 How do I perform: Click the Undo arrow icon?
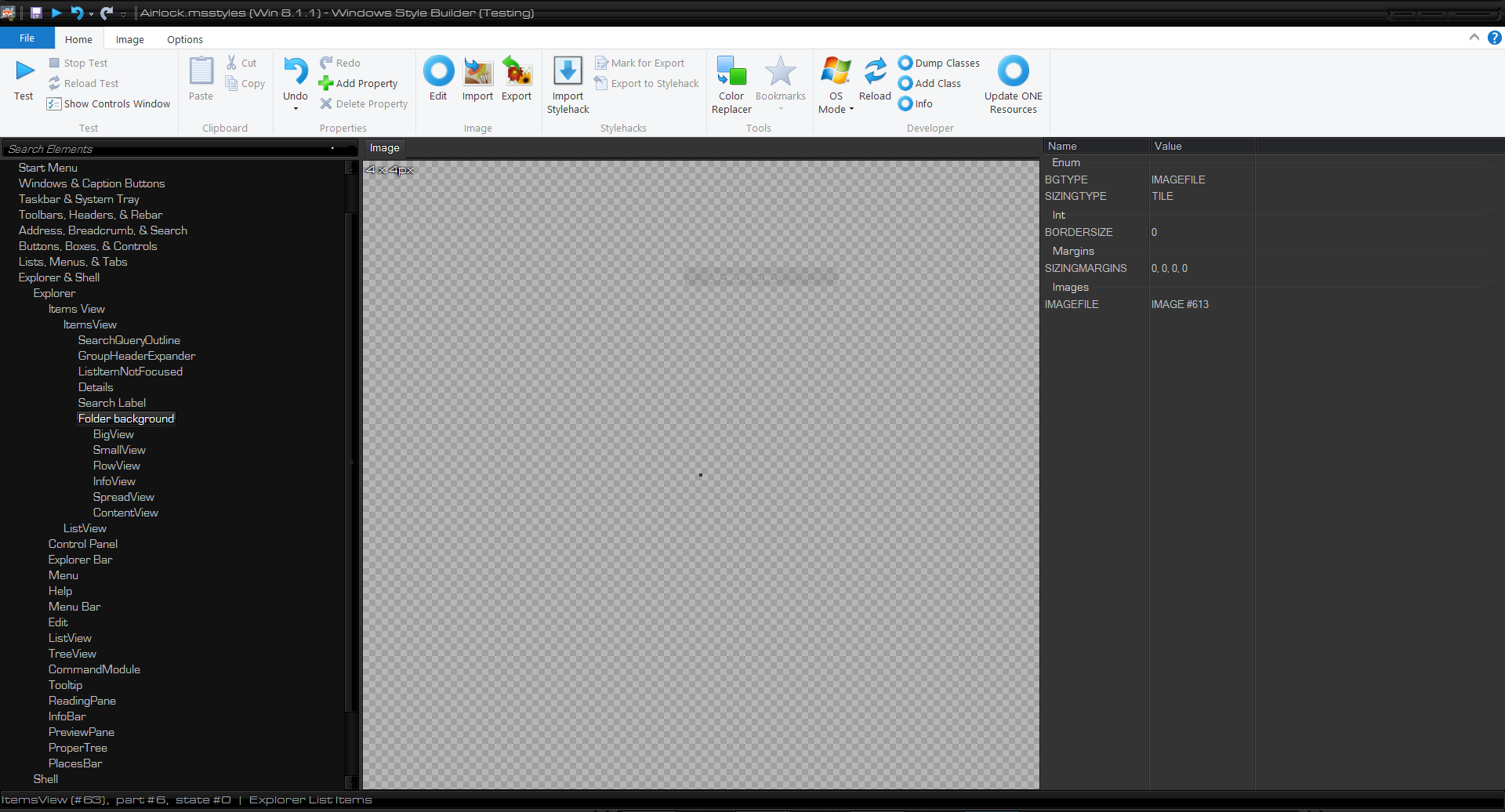(296, 71)
